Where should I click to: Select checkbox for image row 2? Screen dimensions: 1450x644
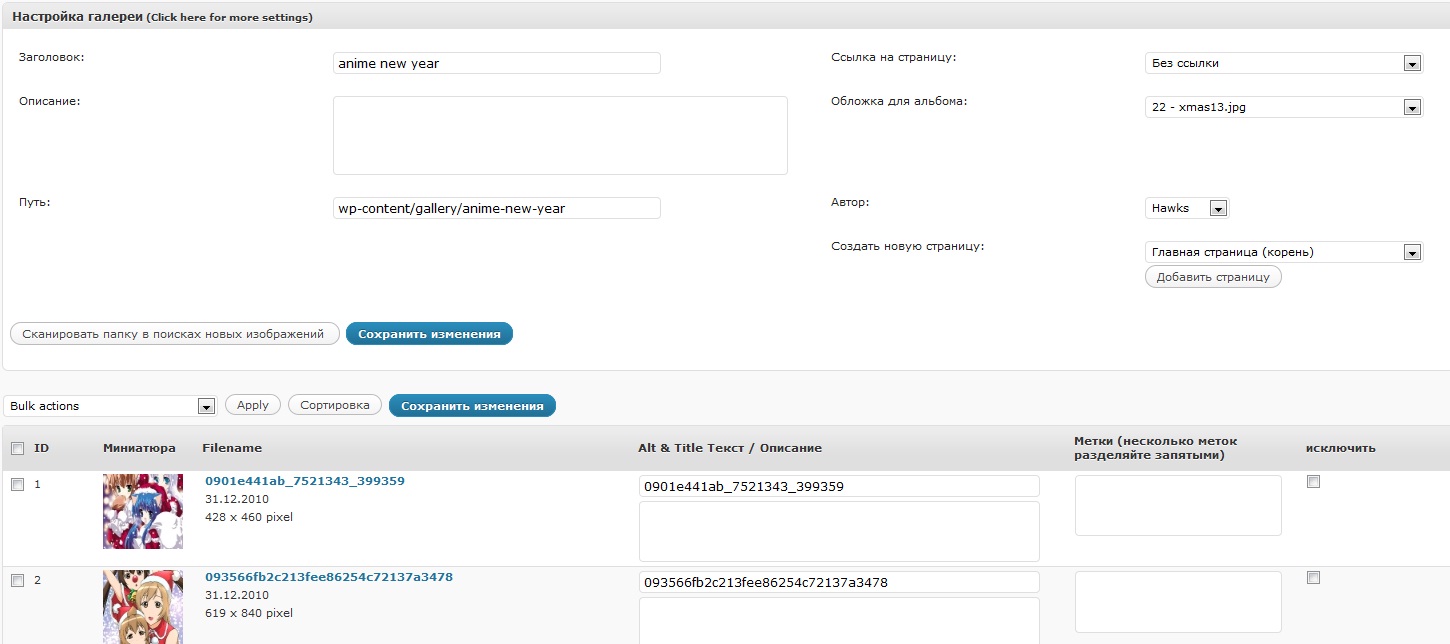(x=17, y=581)
